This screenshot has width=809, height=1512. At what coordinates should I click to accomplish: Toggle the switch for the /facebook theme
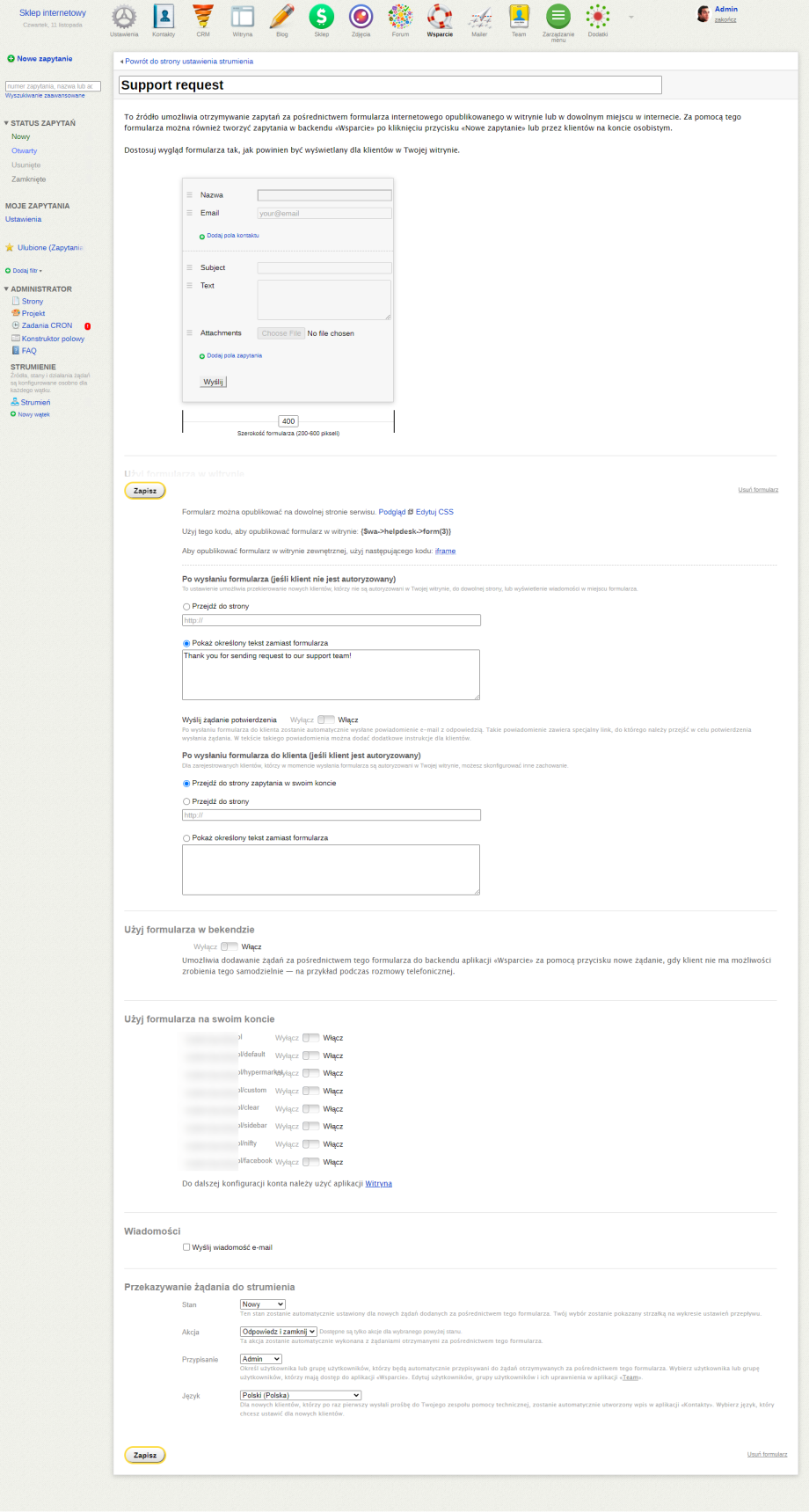pyautogui.click(x=310, y=1162)
